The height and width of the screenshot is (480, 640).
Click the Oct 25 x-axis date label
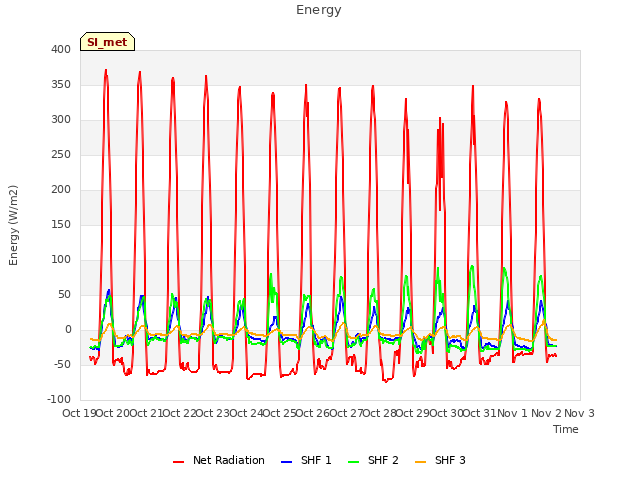tap(280, 413)
